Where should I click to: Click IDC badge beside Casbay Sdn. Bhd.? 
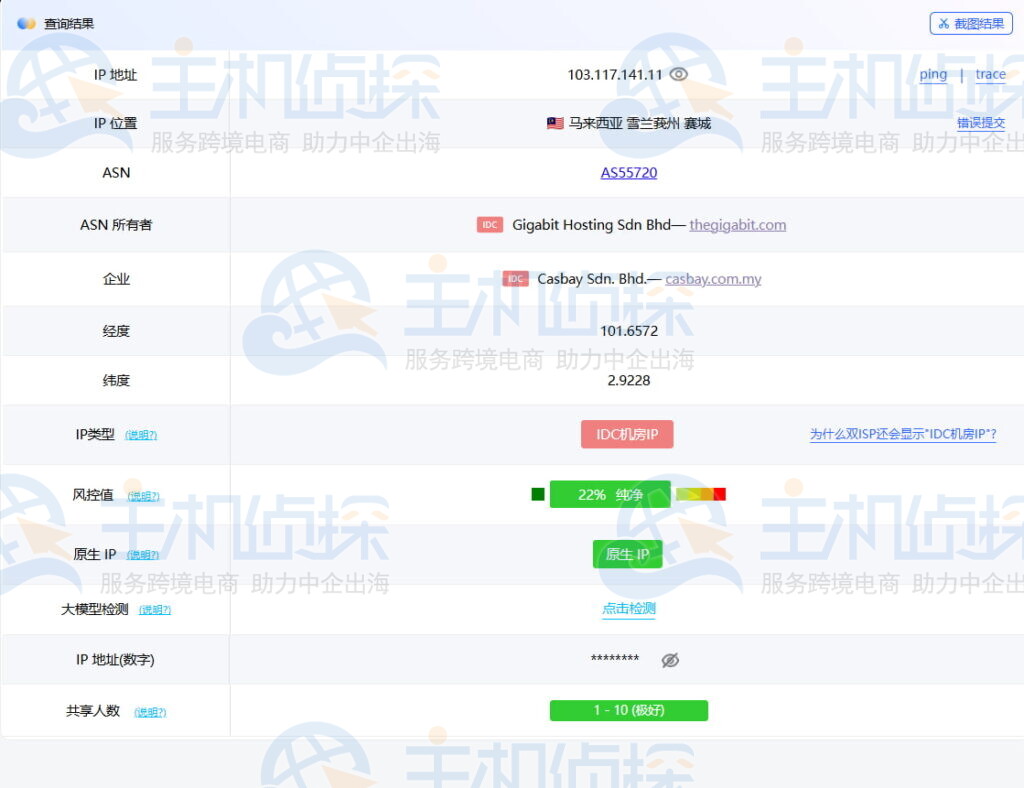(515, 279)
